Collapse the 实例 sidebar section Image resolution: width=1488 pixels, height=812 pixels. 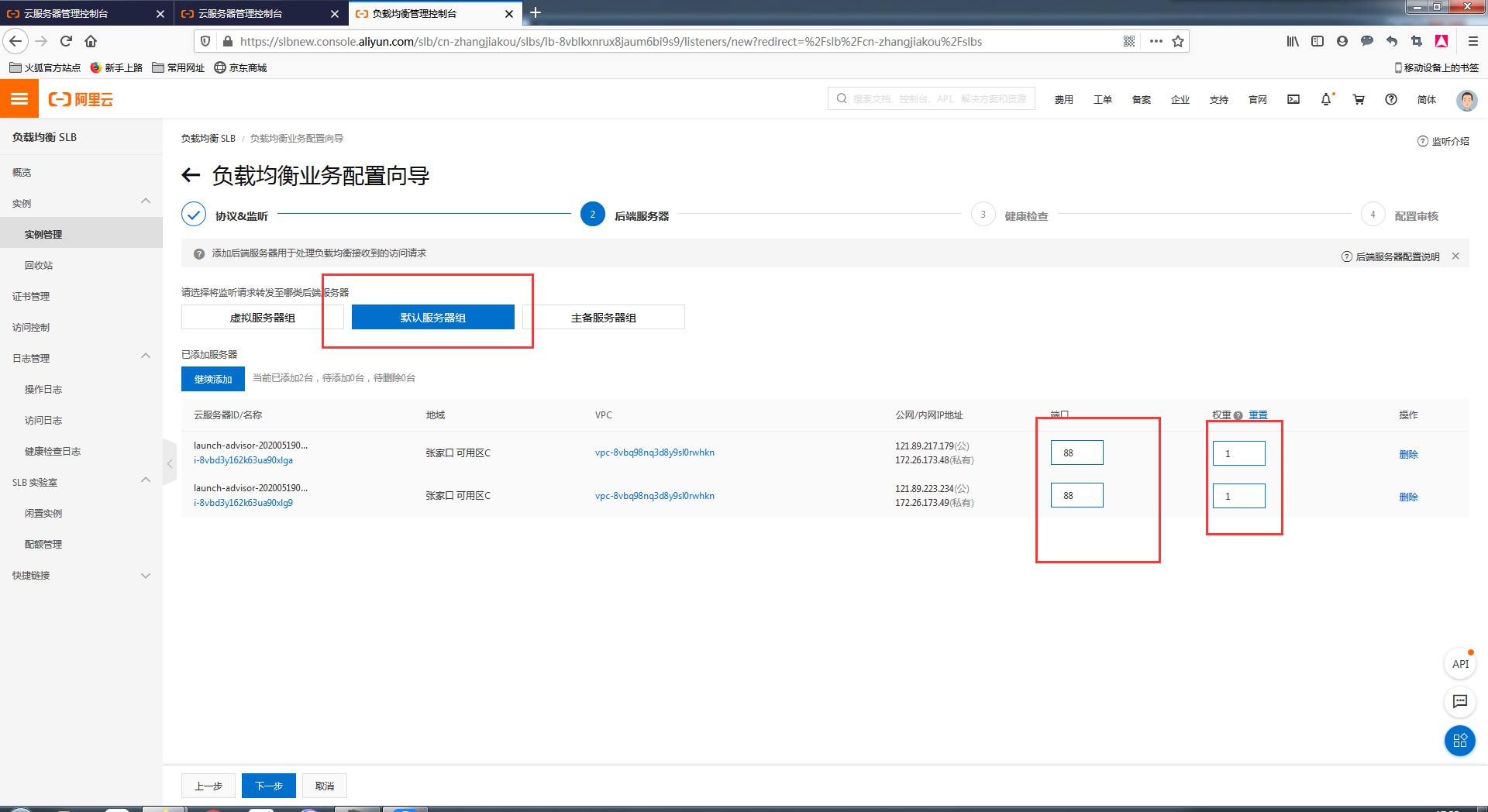point(146,202)
